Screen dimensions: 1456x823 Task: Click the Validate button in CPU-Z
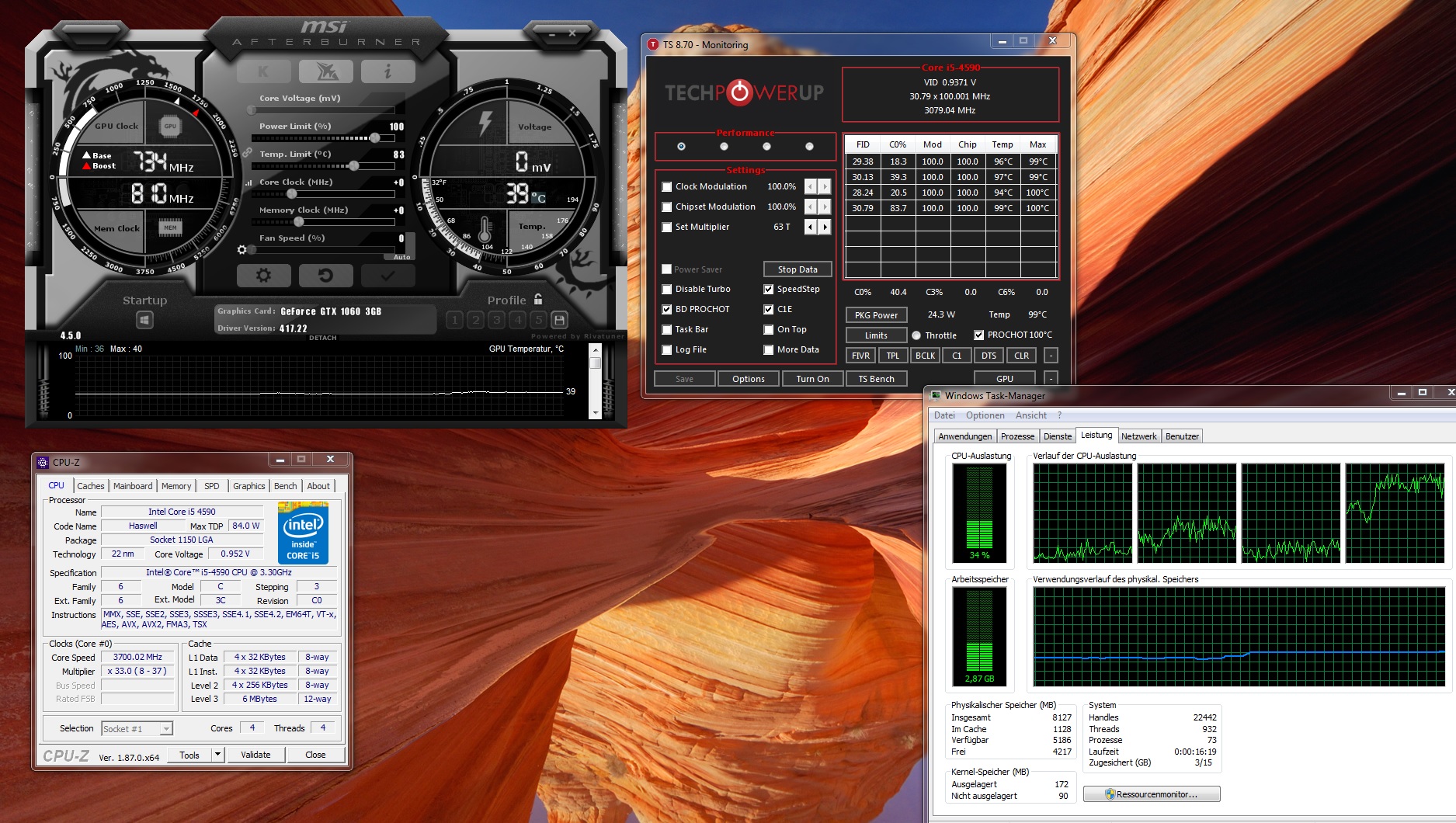tap(255, 755)
